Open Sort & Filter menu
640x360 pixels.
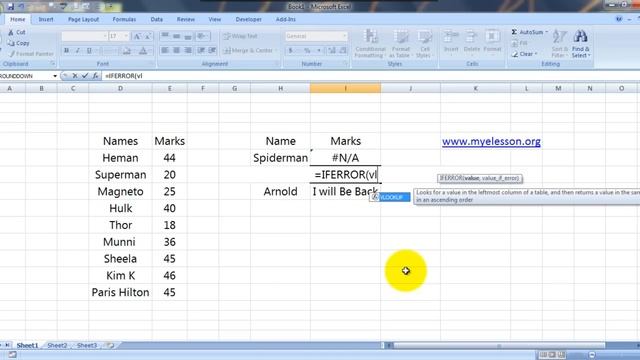559,44
